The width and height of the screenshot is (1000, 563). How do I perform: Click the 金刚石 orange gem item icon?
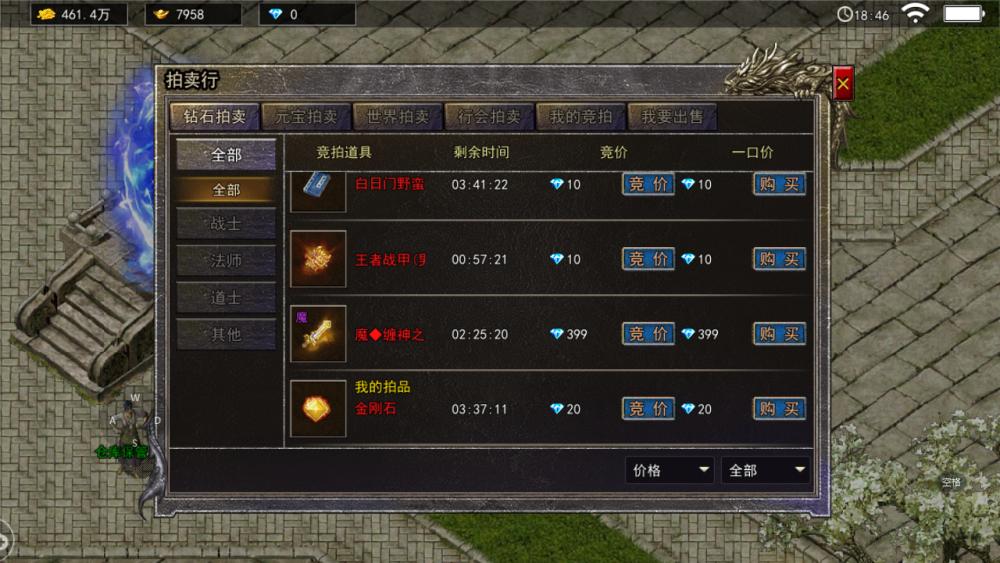(x=318, y=409)
